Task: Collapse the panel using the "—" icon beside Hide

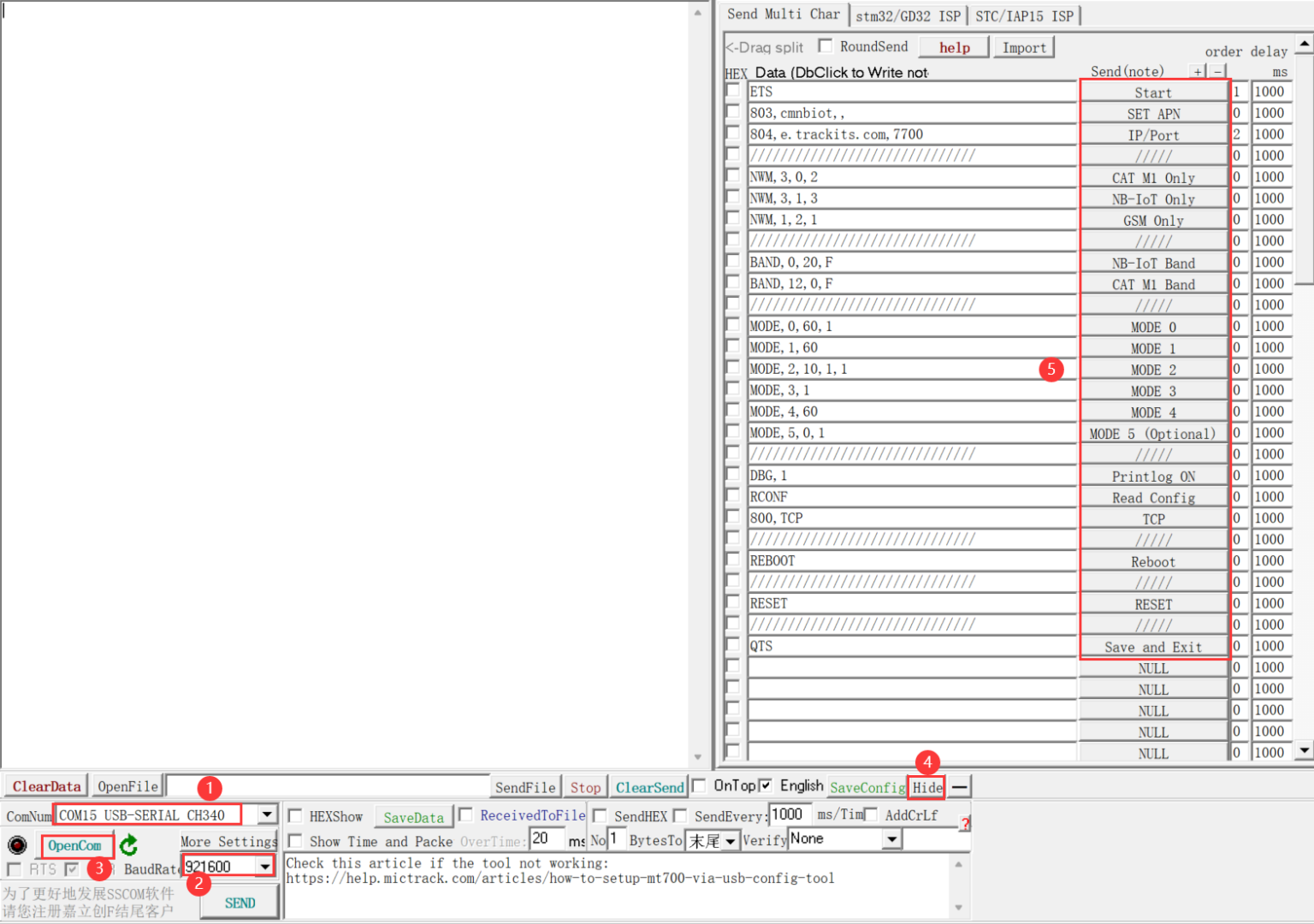Action: (959, 786)
